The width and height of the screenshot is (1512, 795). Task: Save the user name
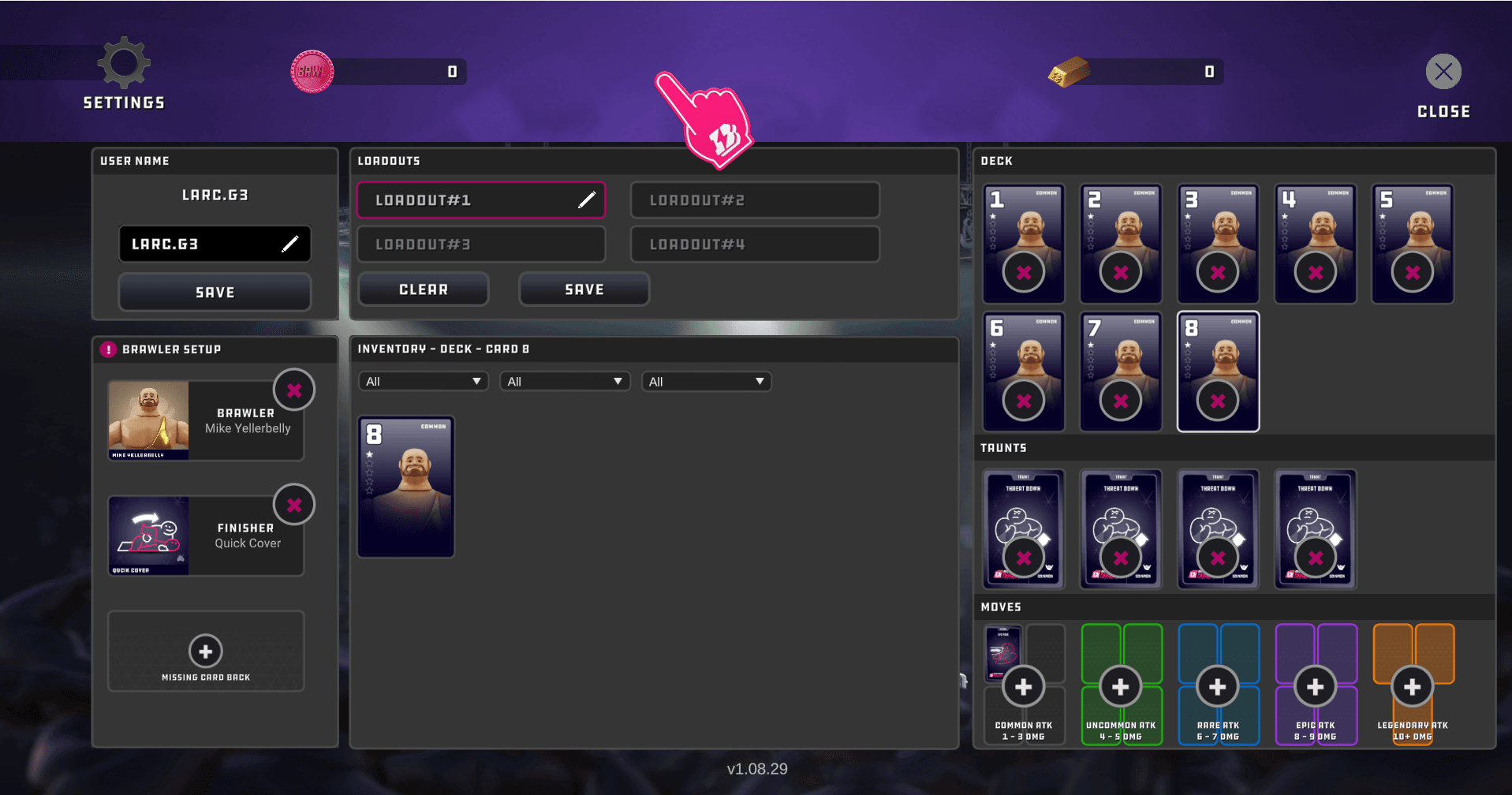coord(215,293)
